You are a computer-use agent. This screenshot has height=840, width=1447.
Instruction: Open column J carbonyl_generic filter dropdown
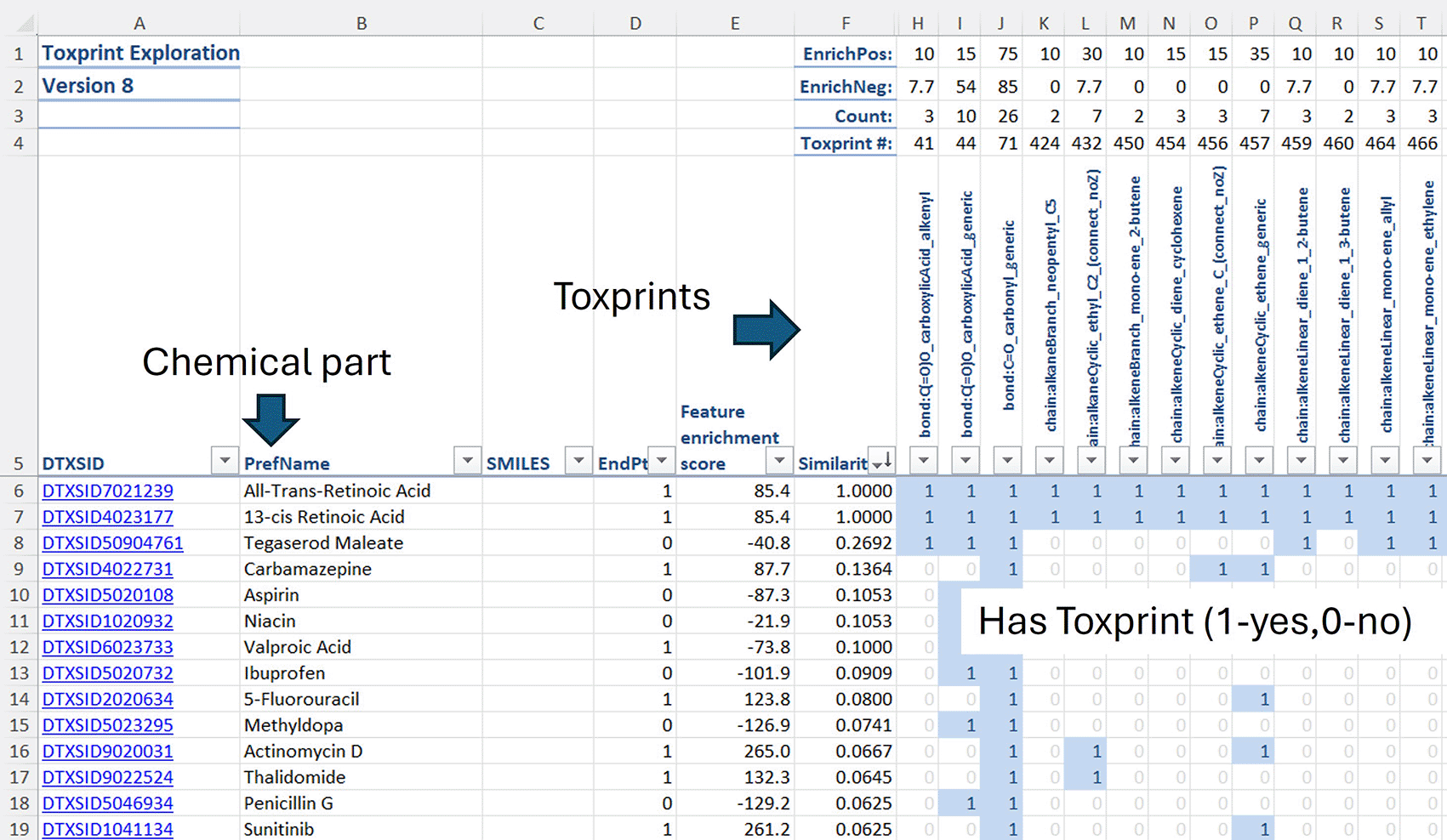coord(1007,460)
